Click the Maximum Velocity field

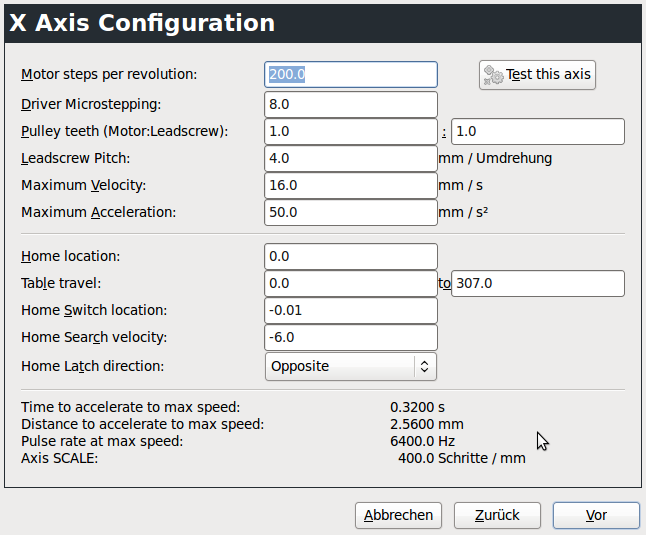tap(351, 185)
